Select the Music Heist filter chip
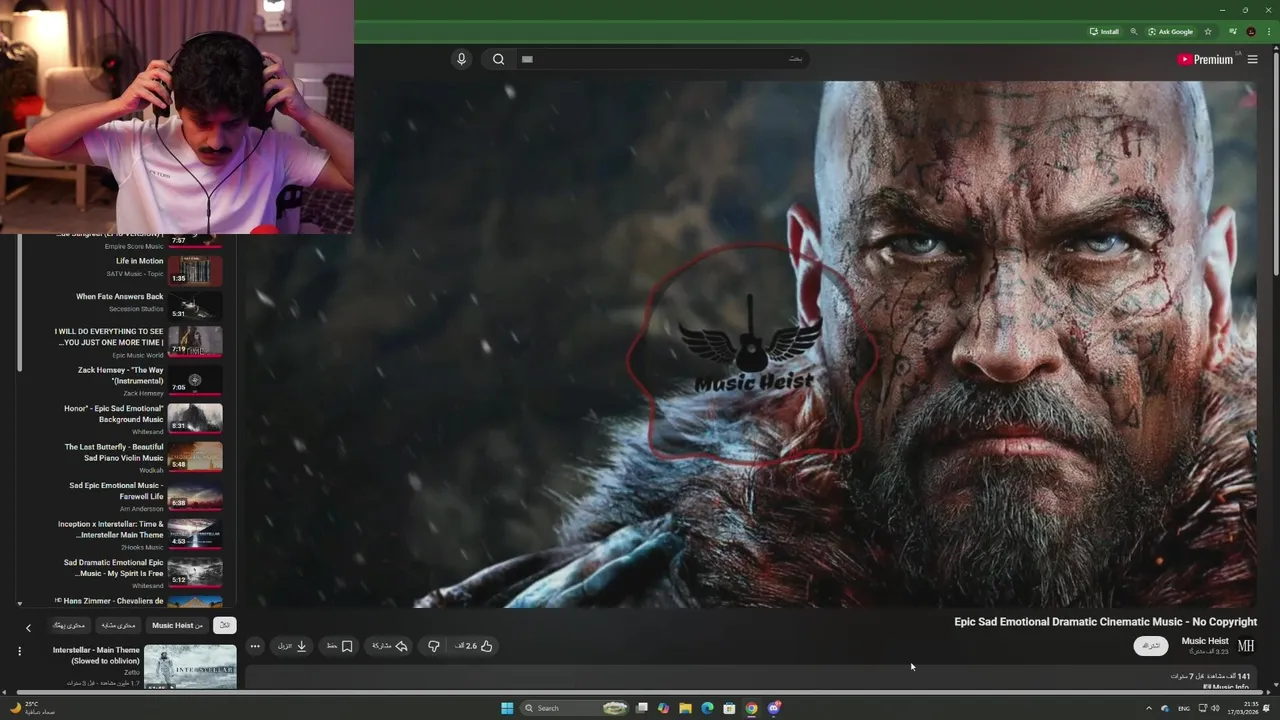 click(177, 625)
